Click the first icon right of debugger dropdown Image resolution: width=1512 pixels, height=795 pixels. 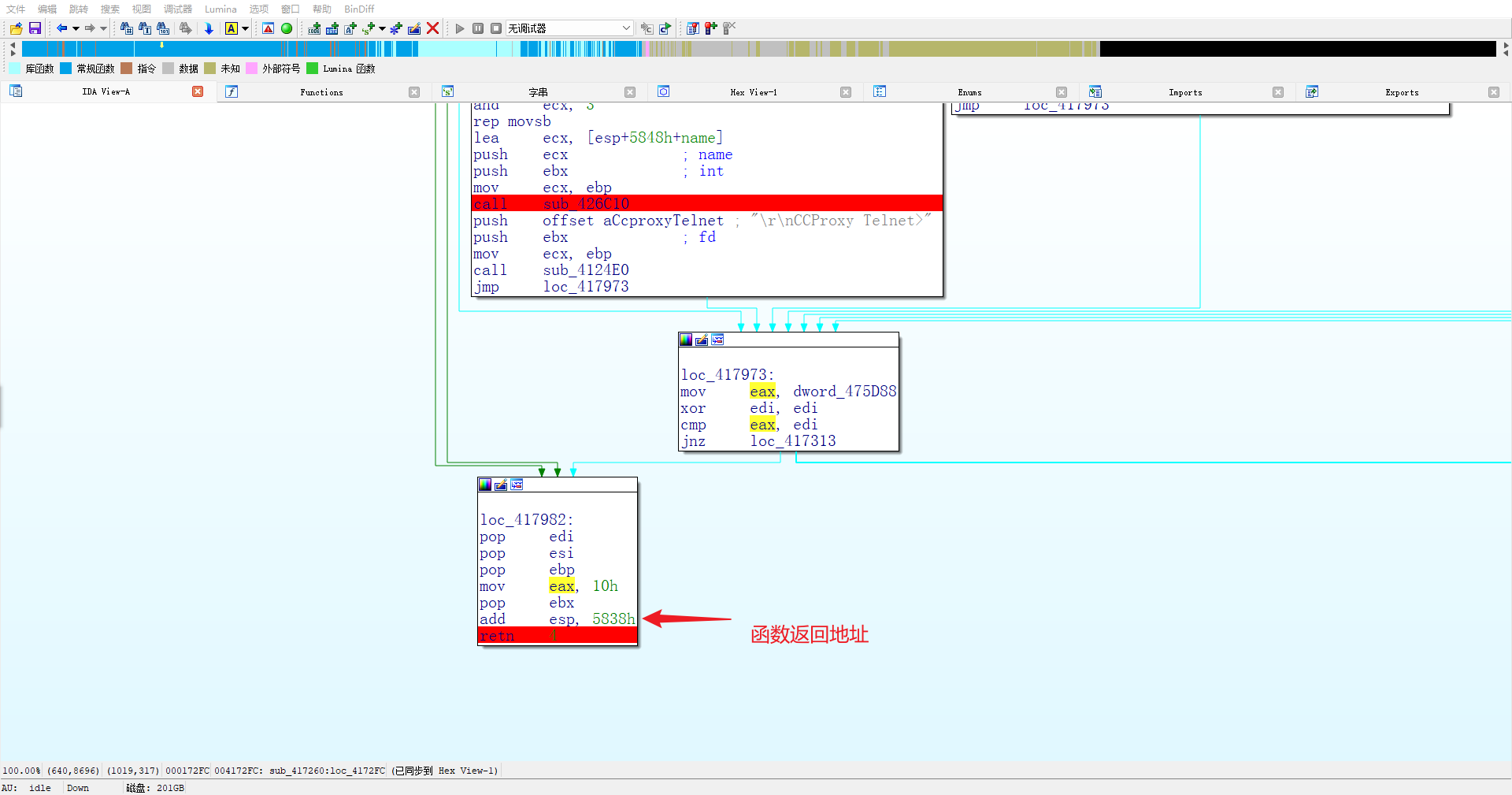pyautogui.click(x=647, y=28)
